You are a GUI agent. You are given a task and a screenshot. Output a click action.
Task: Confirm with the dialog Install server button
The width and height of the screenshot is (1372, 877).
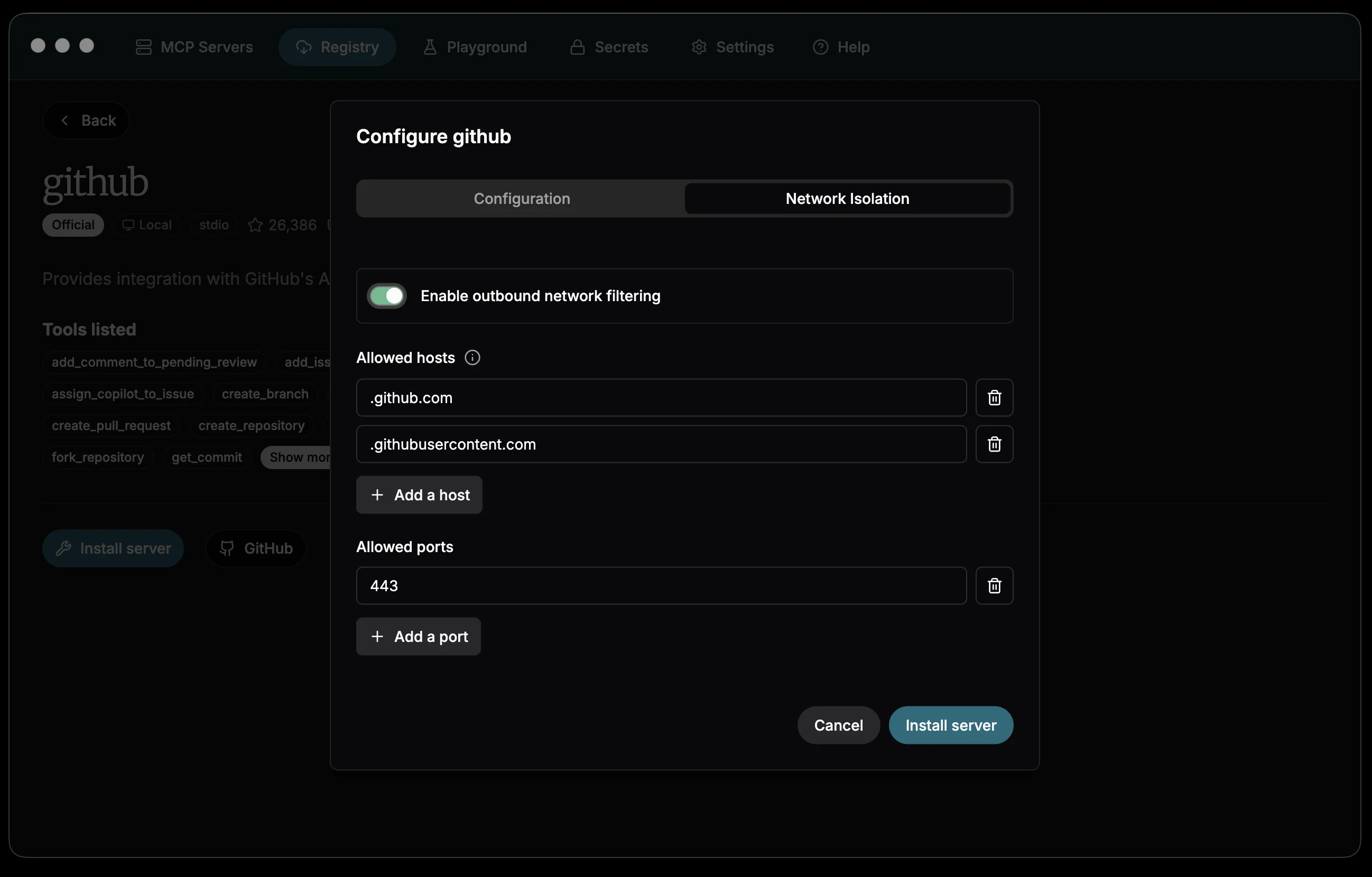tap(950, 725)
